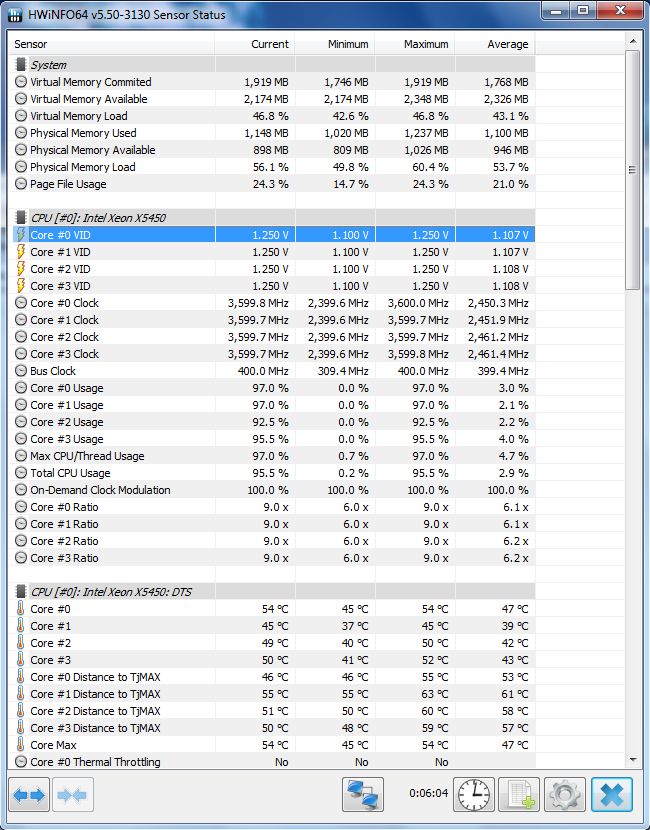Select the CPU [#0]: Intel Xeon X5450: DTS header
Screen dimensions: 650x830
(x=272, y=591)
